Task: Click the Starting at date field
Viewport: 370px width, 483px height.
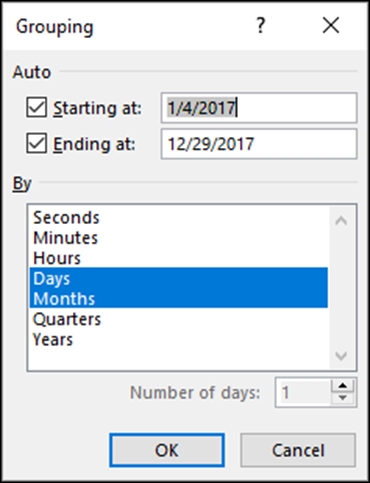Action: point(259,108)
